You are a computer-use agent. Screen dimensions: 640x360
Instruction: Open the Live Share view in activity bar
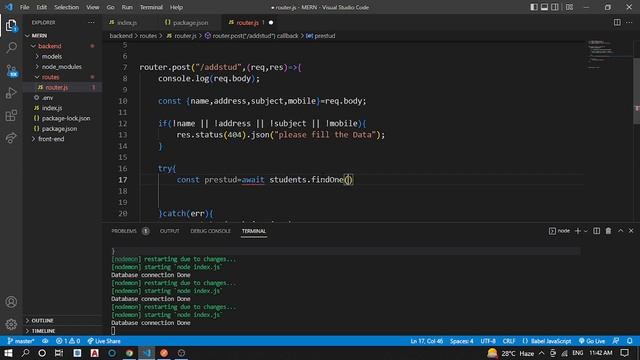point(11,138)
